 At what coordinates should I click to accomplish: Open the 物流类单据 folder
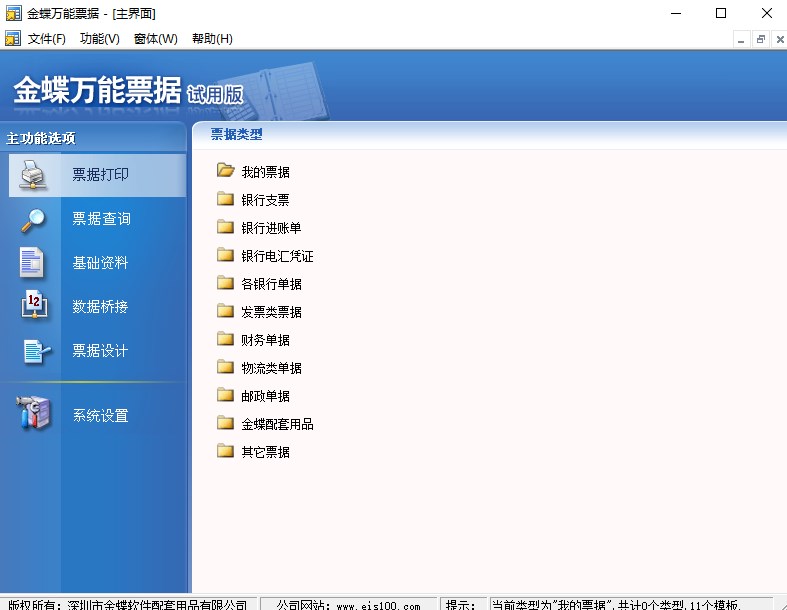point(271,368)
